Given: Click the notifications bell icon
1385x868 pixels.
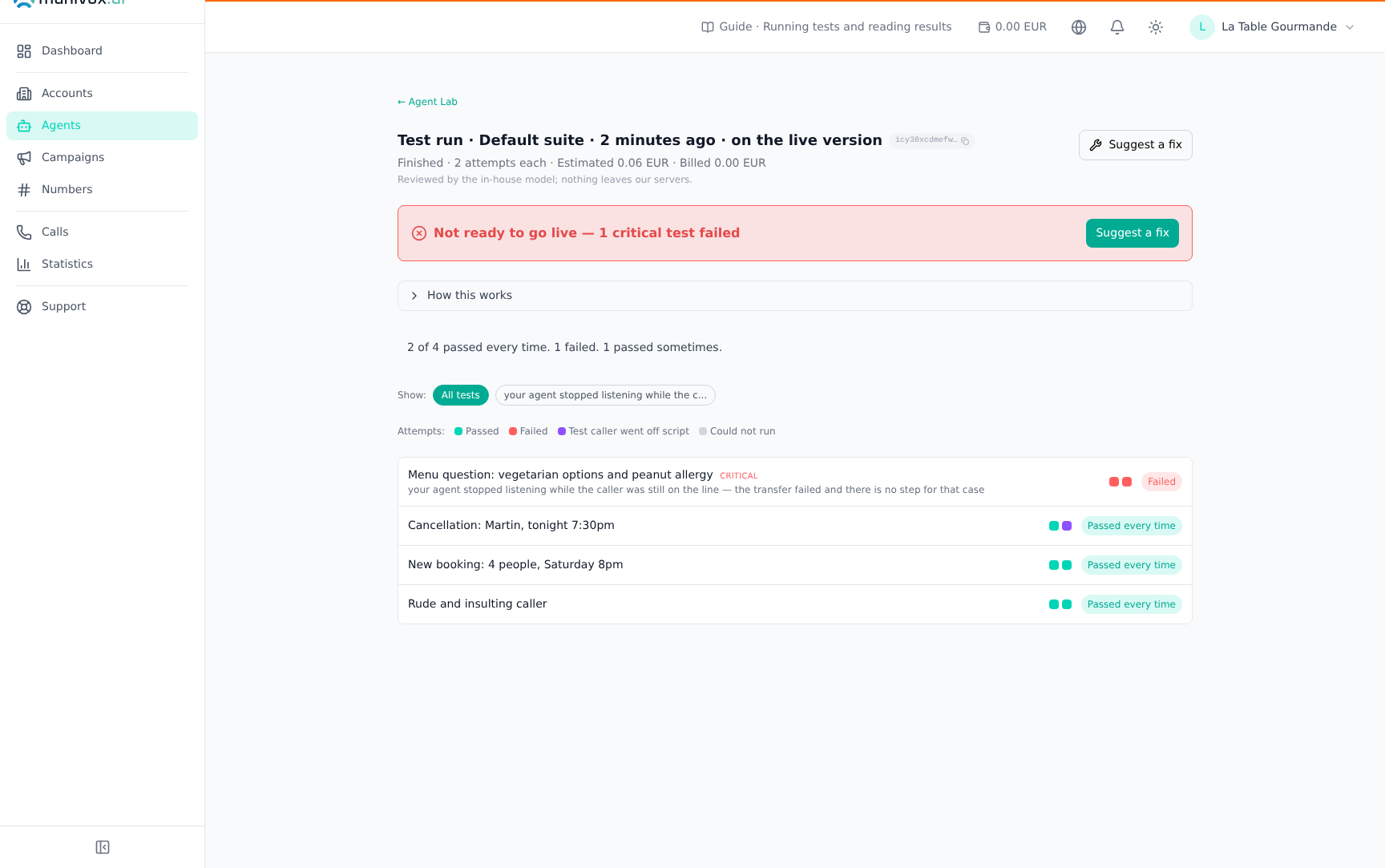Looking at the screenshot, I should [1117, 27].
